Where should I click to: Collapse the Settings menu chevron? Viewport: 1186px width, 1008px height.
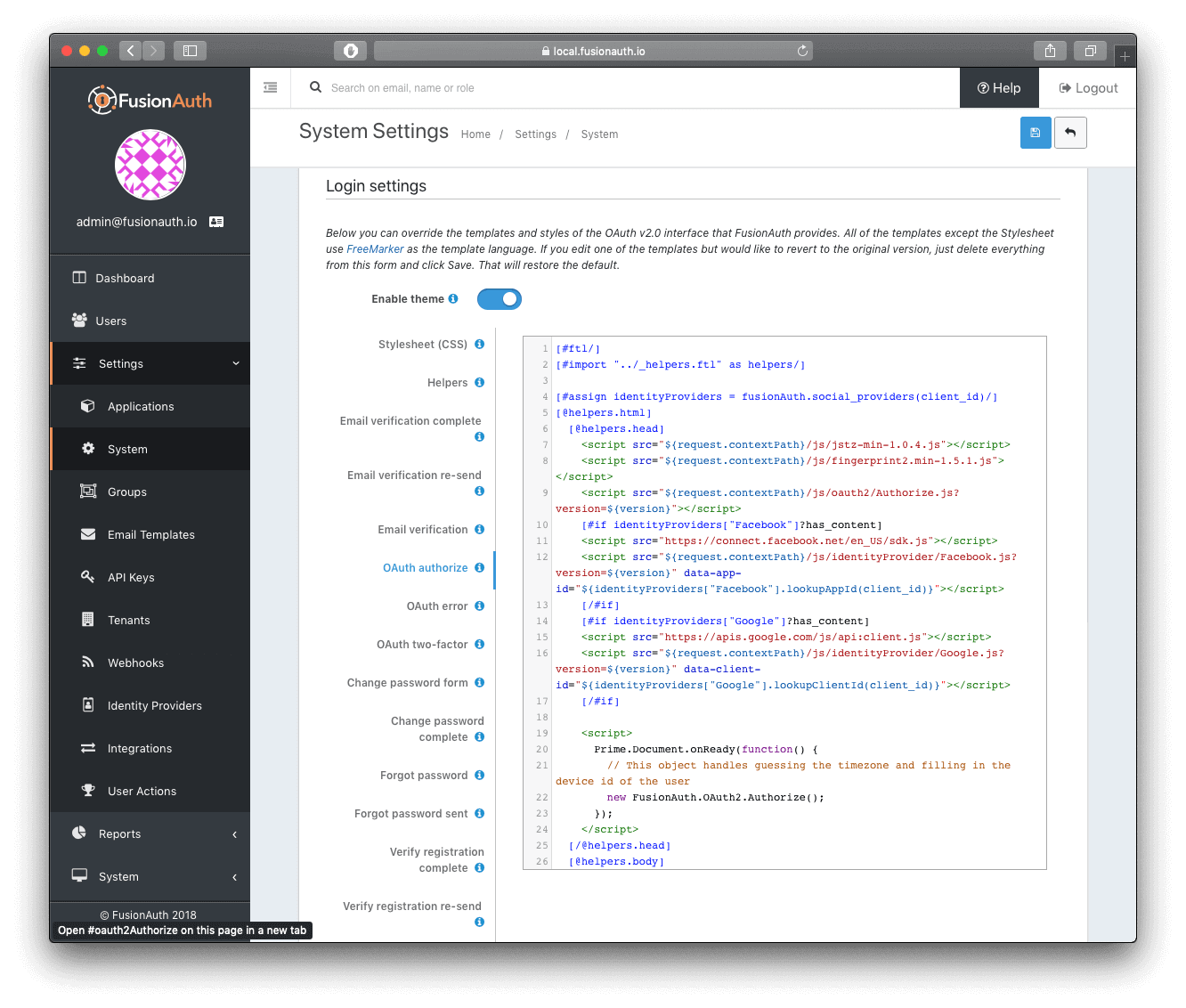click(x=236, y=363)
